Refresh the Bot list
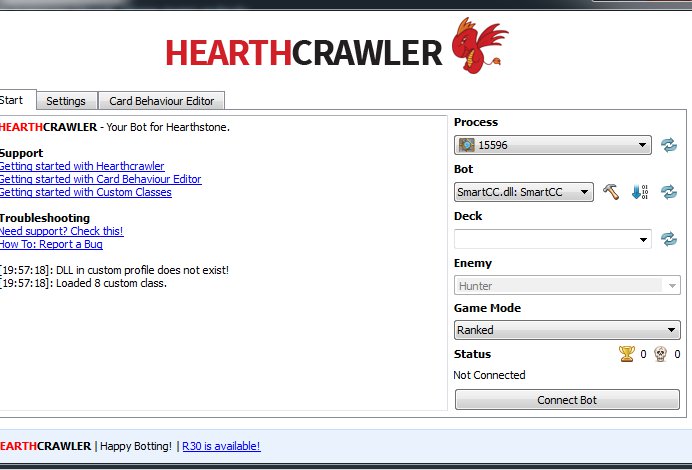The image size is (692, 470). (x=669, y=192)
